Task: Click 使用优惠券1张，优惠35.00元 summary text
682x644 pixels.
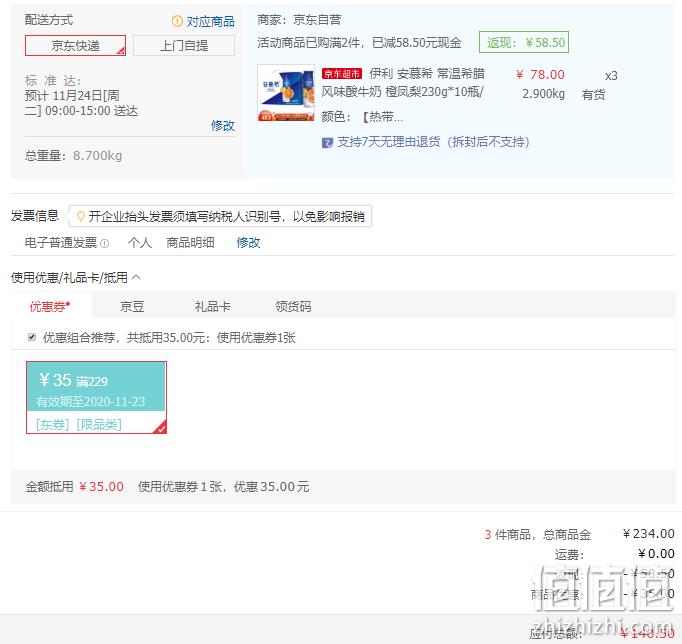Action: pyautogui.click(x=224, y=487)
